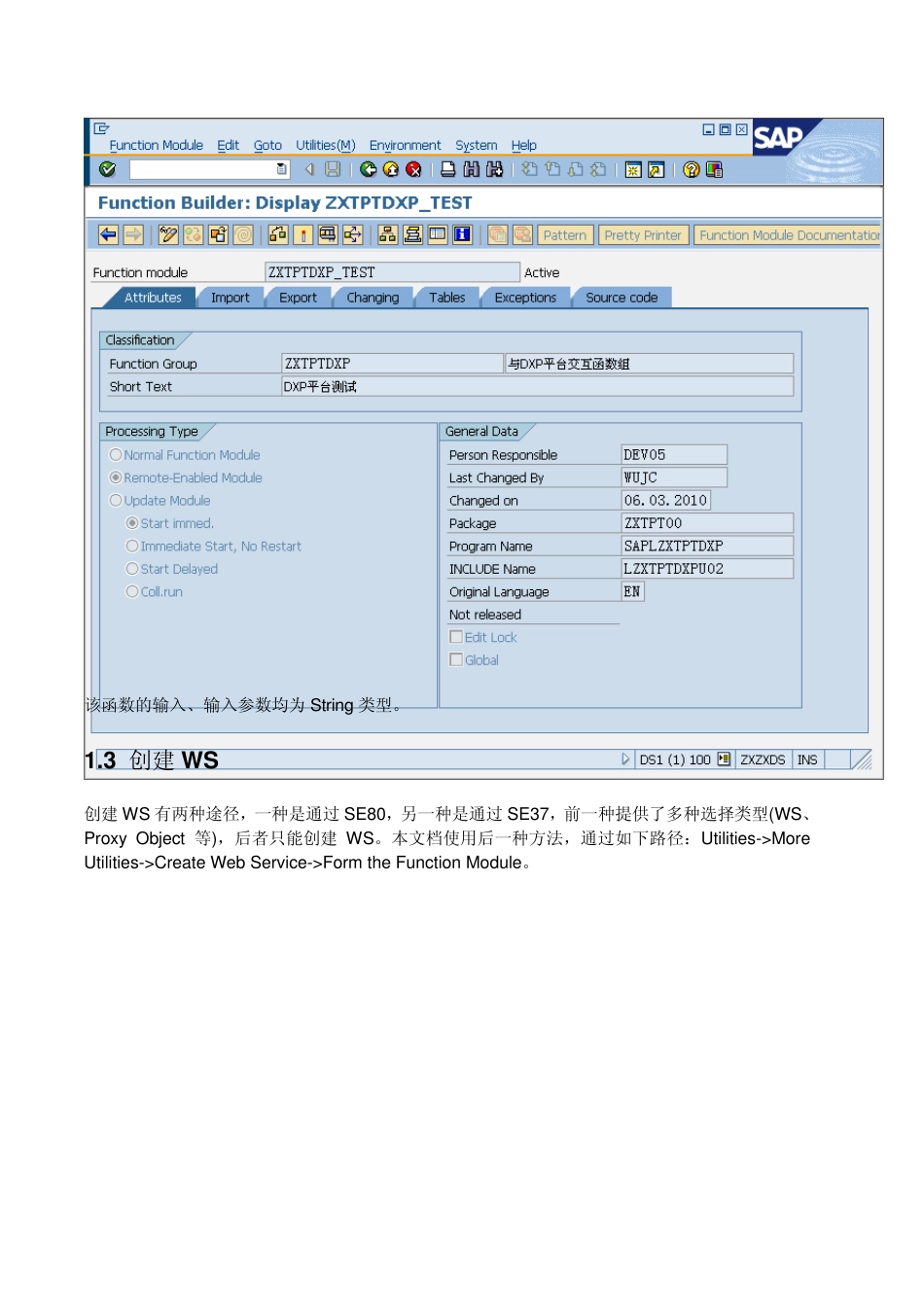Screen dimensions: 924x1307
Task: Tick the Global checkbox
Action: pyautogui.click(x=455, y=659)
